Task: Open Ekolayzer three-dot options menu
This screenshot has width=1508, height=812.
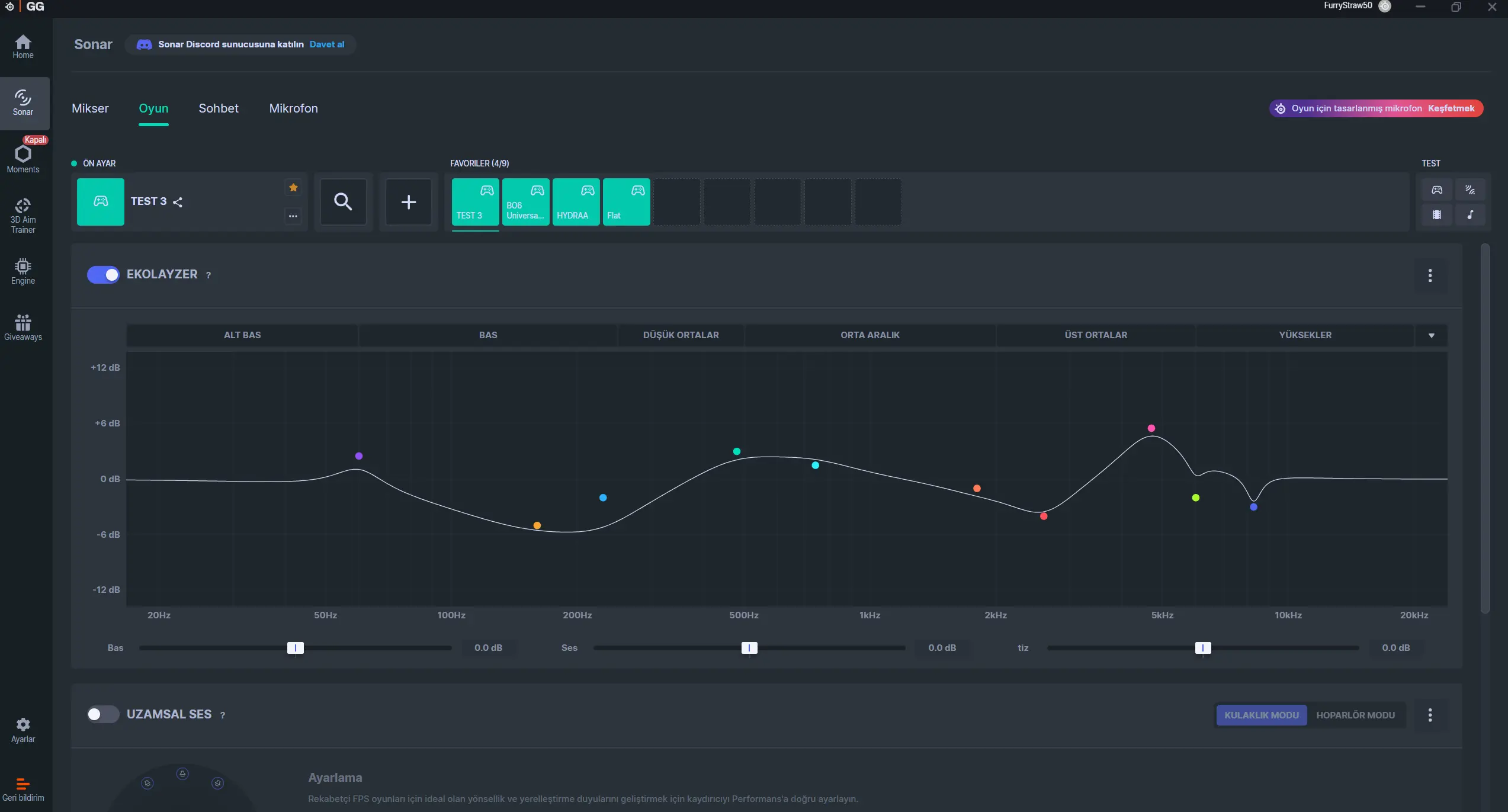Action: click(1430, 275)
